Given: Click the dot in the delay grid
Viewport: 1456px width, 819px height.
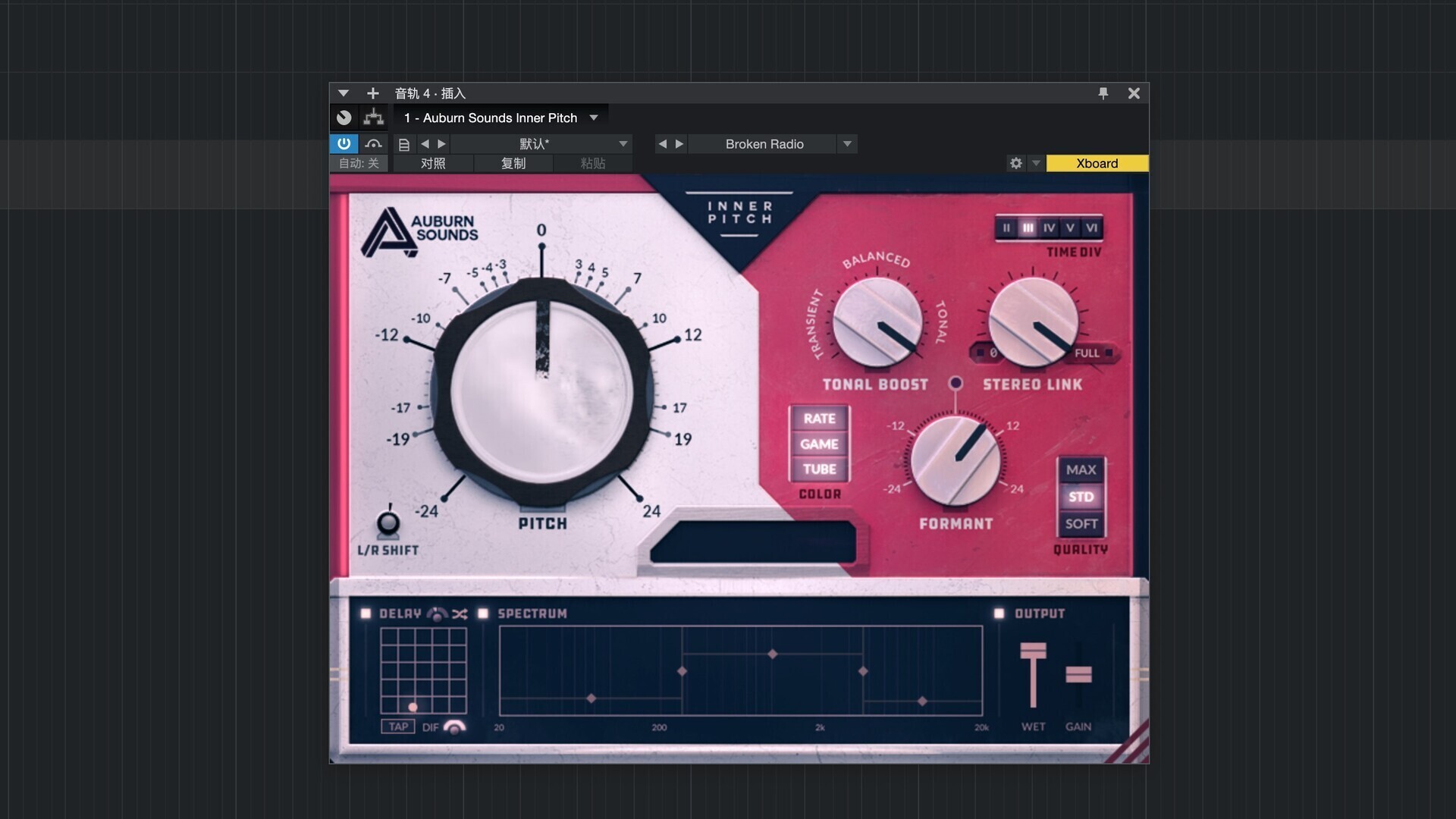Looking at the screenshot, I should 413,707.
